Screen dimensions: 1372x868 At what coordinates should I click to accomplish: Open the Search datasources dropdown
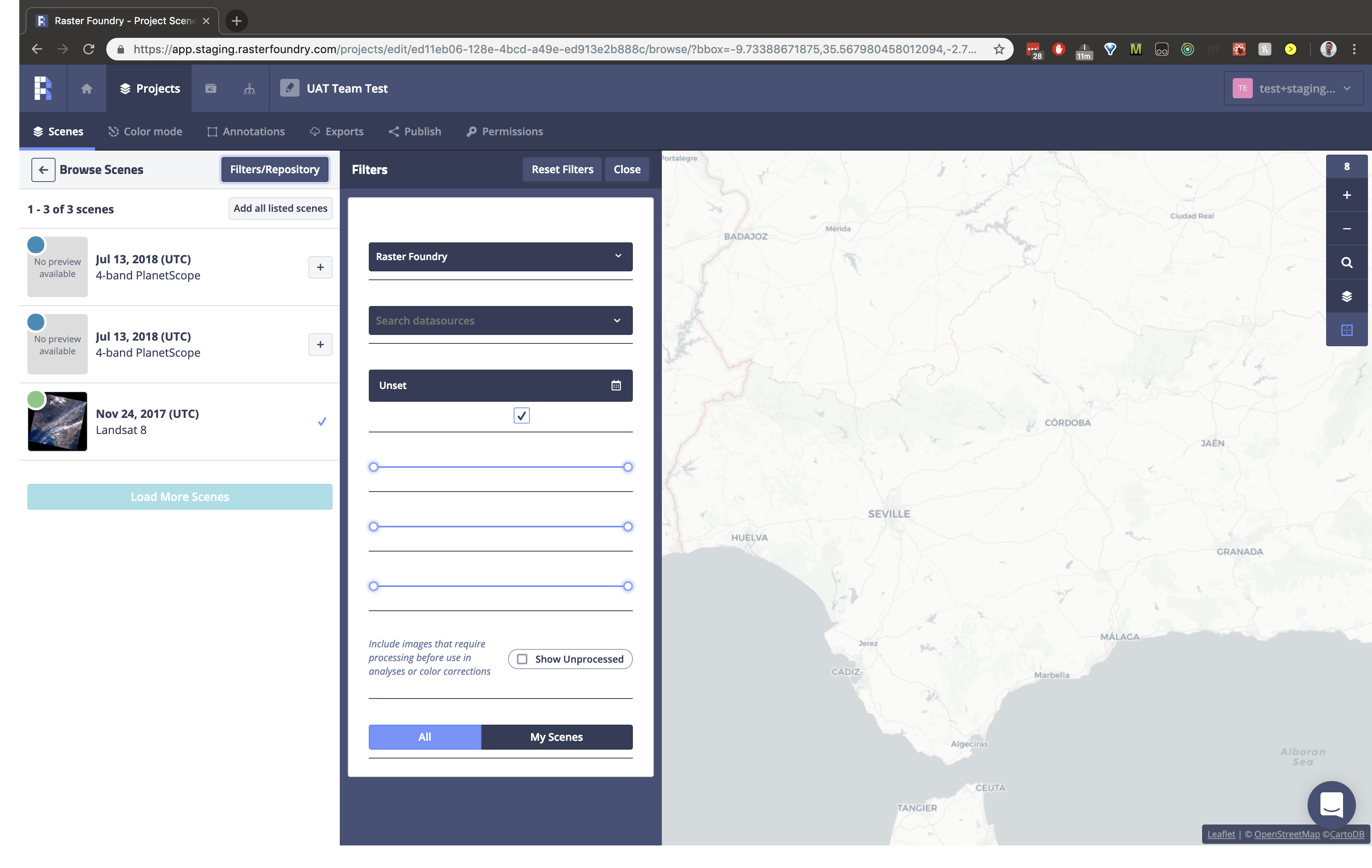500,320
